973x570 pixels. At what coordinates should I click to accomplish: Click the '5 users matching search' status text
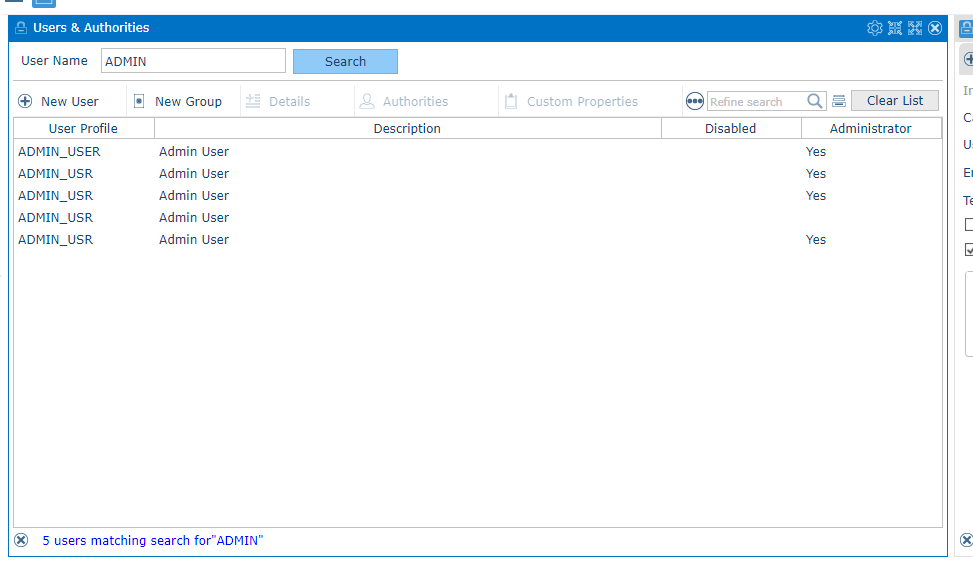(153, 540)
